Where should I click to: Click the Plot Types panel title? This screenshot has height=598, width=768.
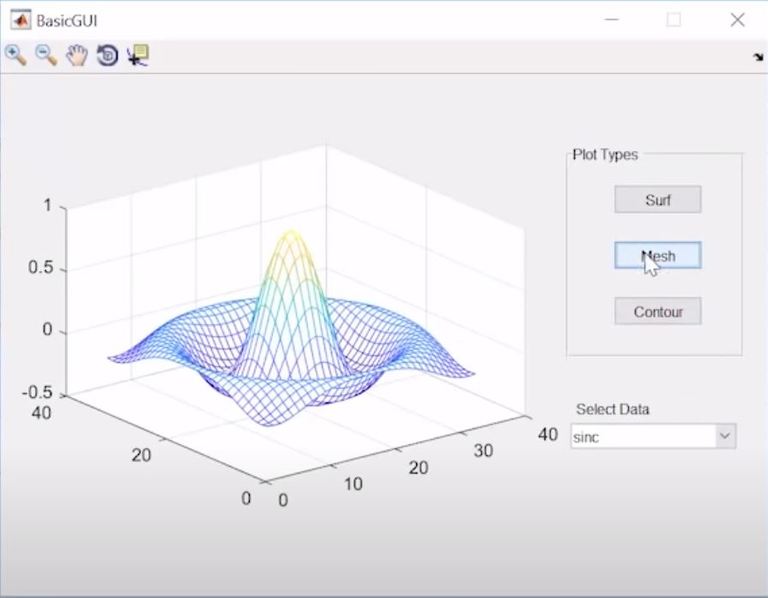click(x=605, y=154)
